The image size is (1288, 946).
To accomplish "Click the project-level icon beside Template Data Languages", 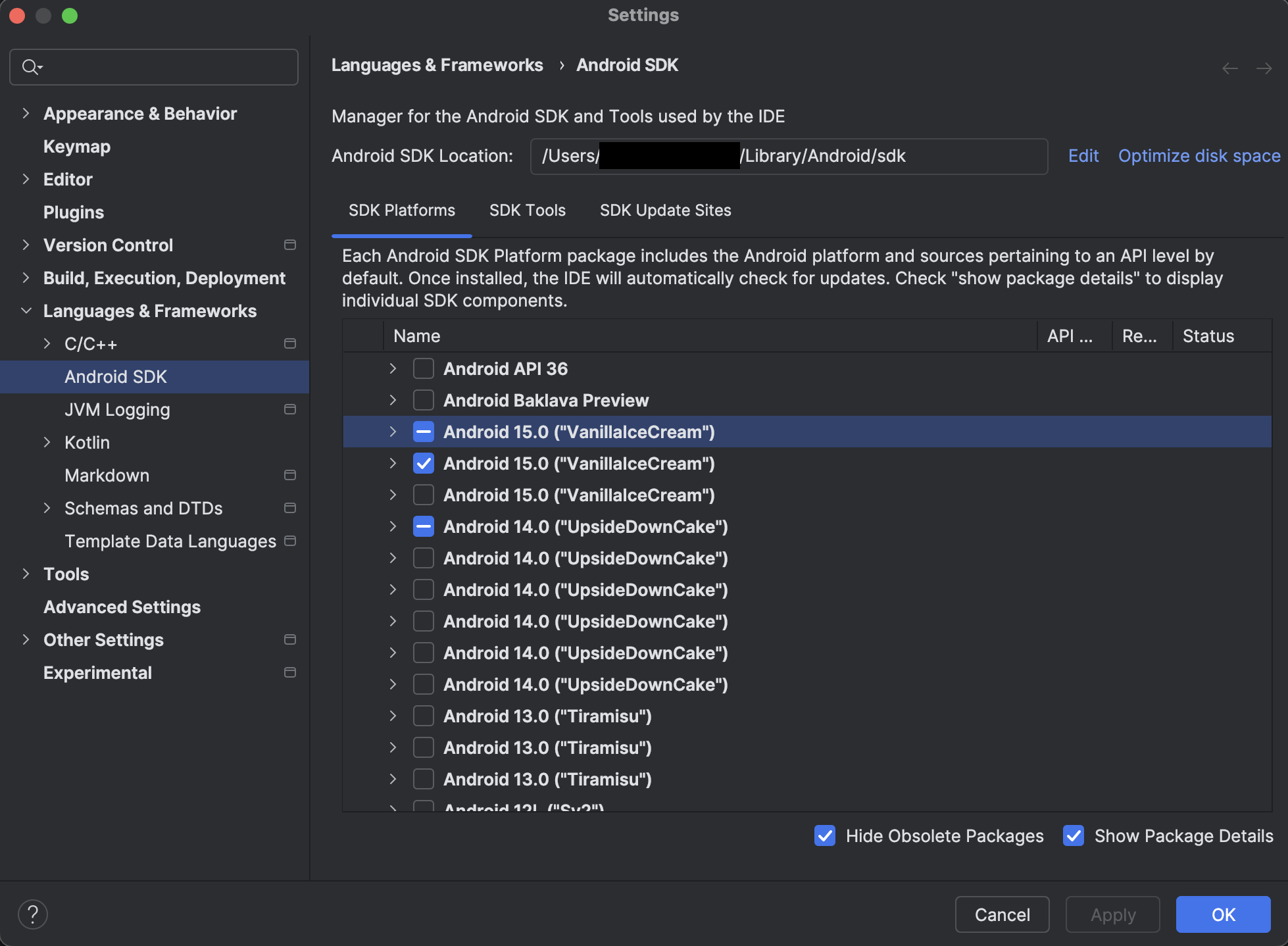I will (289, 541).
